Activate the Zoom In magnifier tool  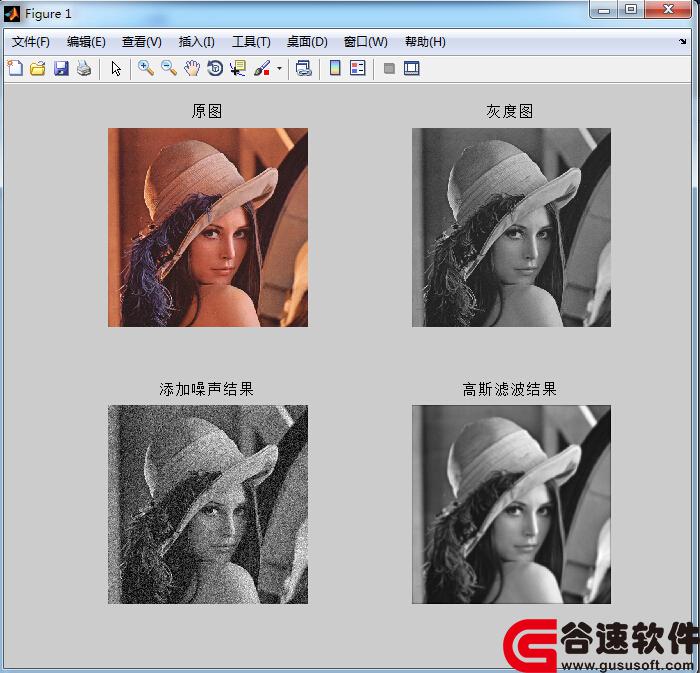click(x=146, y=68)
